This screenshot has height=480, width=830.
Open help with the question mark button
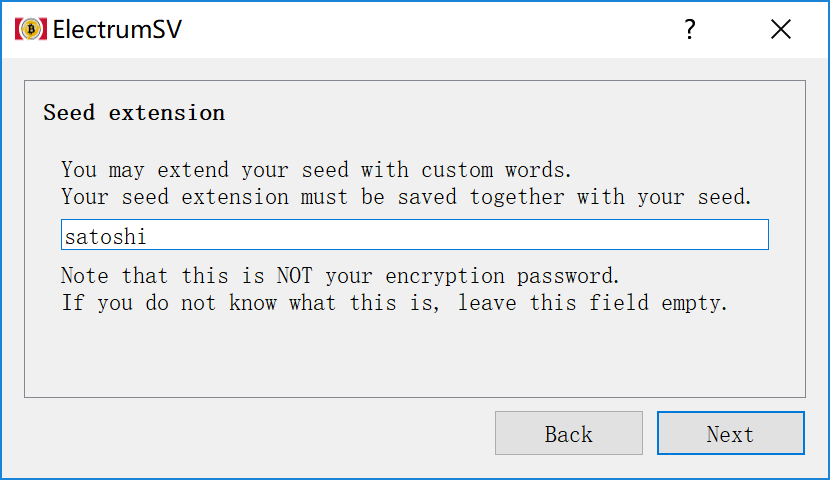tap(689, 29)
